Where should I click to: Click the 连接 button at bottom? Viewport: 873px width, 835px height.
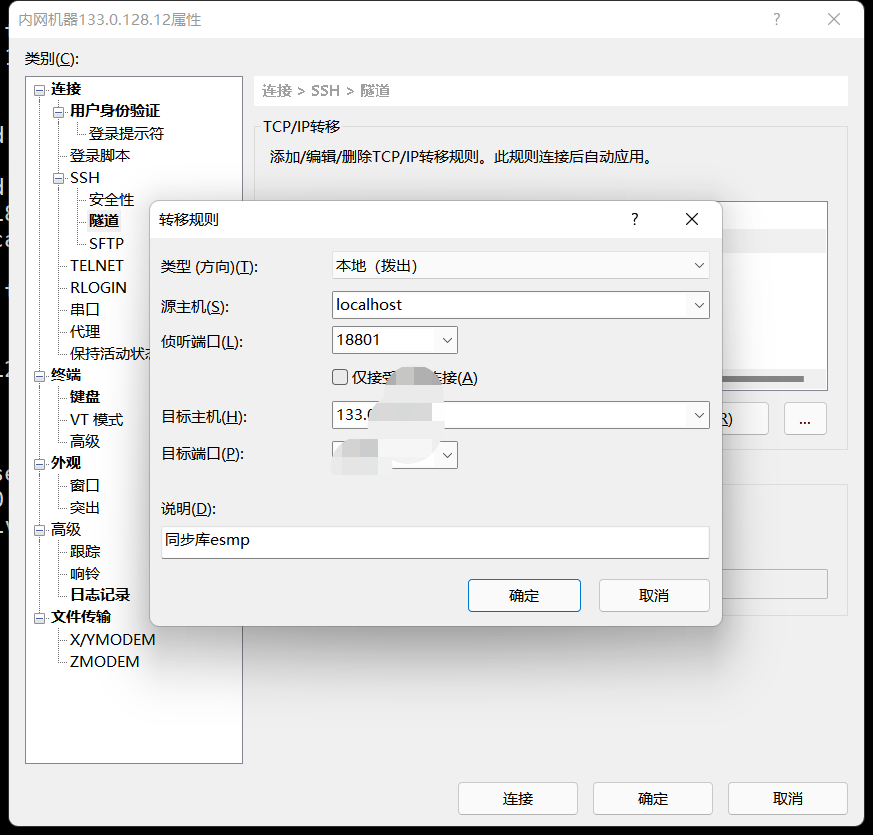517,798
